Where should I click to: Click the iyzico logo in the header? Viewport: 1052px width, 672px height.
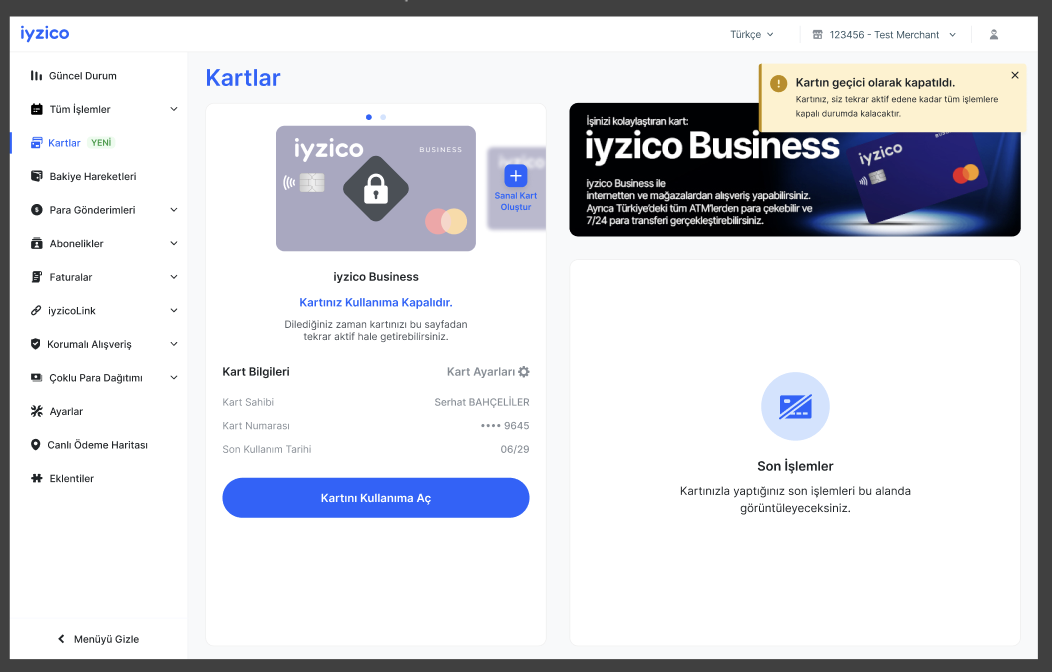point(44,34)
